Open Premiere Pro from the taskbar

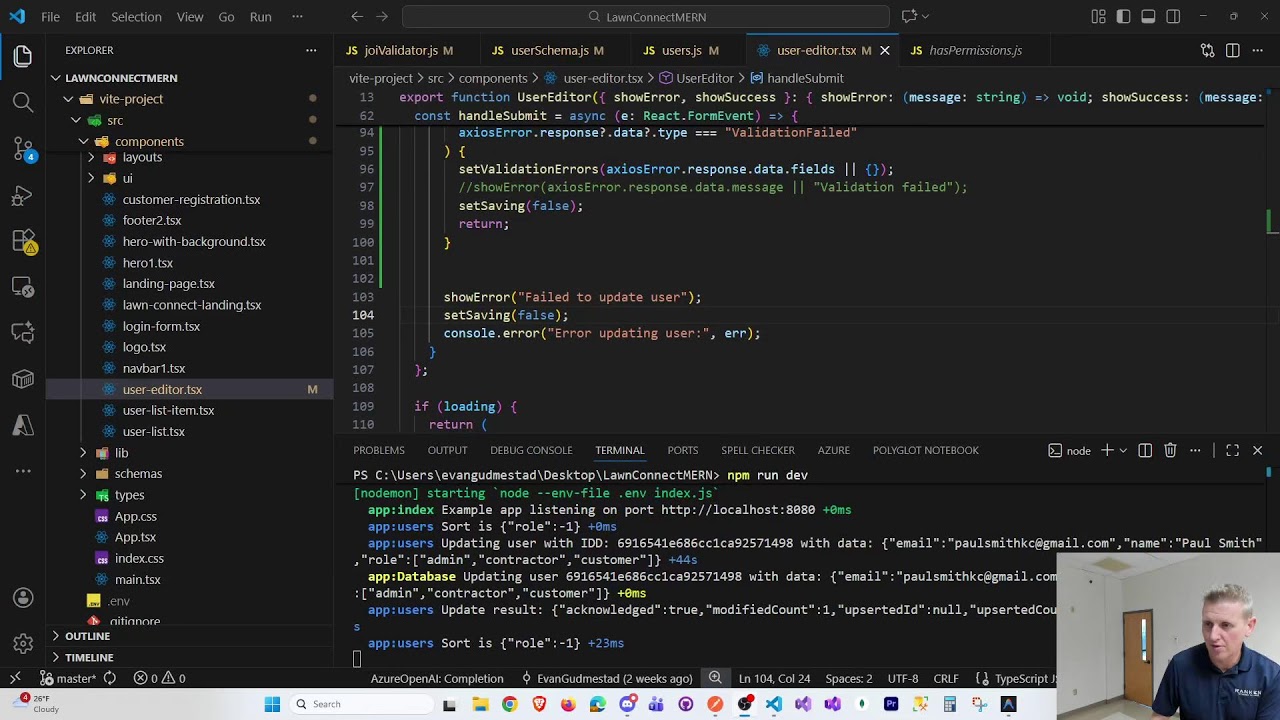coord(891,704)
